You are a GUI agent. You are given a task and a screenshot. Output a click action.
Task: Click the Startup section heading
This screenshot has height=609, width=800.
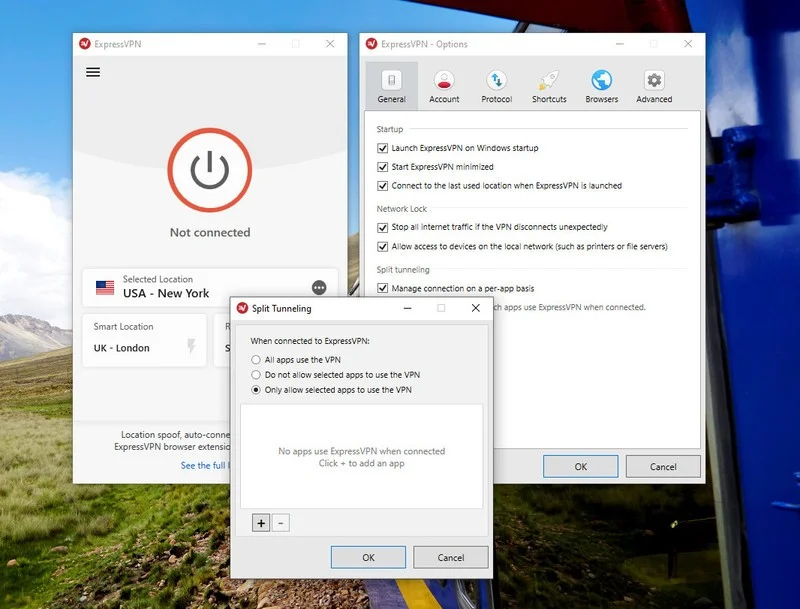(390, 129)
